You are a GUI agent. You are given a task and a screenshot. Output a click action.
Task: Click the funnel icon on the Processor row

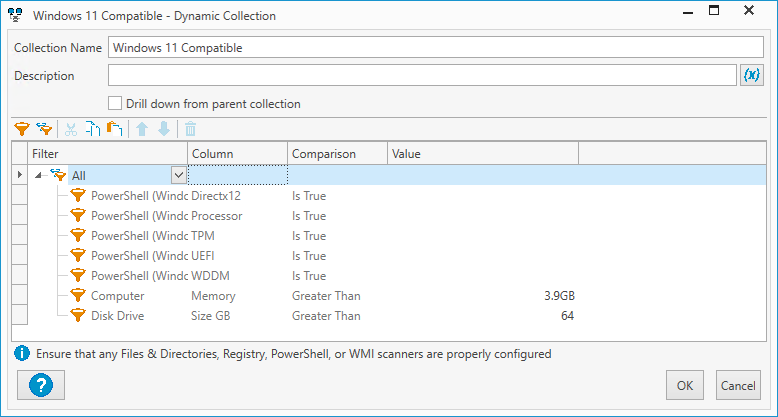coord(78,215)
